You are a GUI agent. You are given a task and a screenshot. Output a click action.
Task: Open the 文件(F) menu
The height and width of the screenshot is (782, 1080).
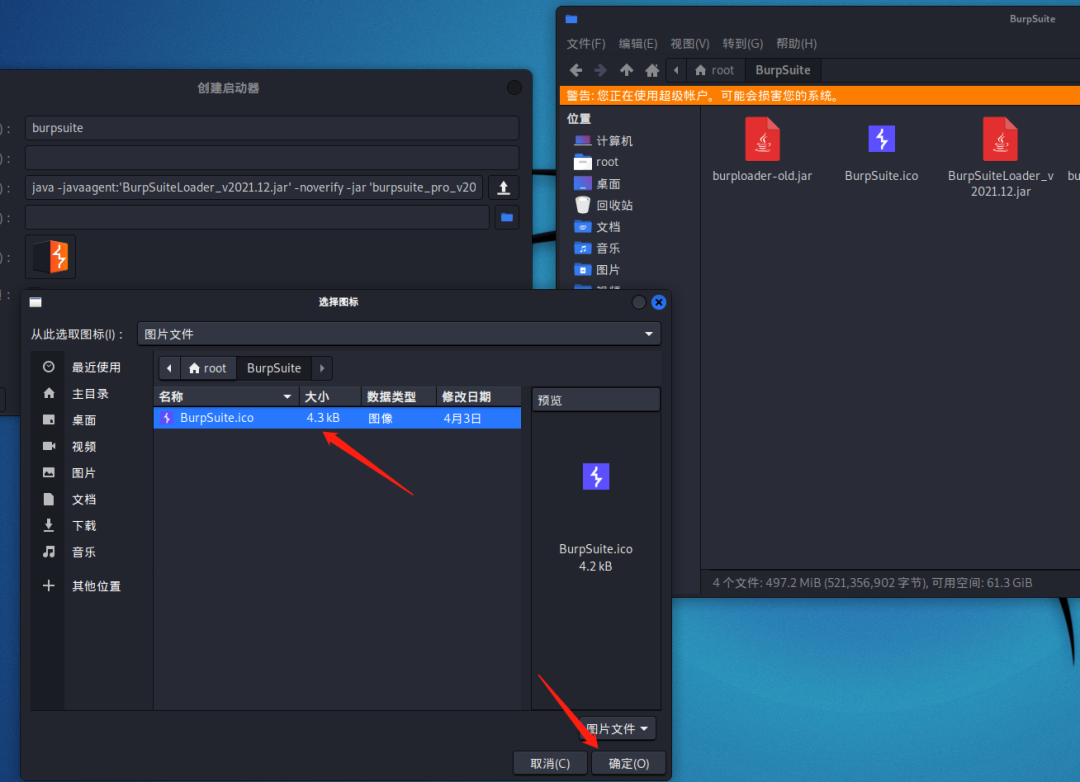585,43
